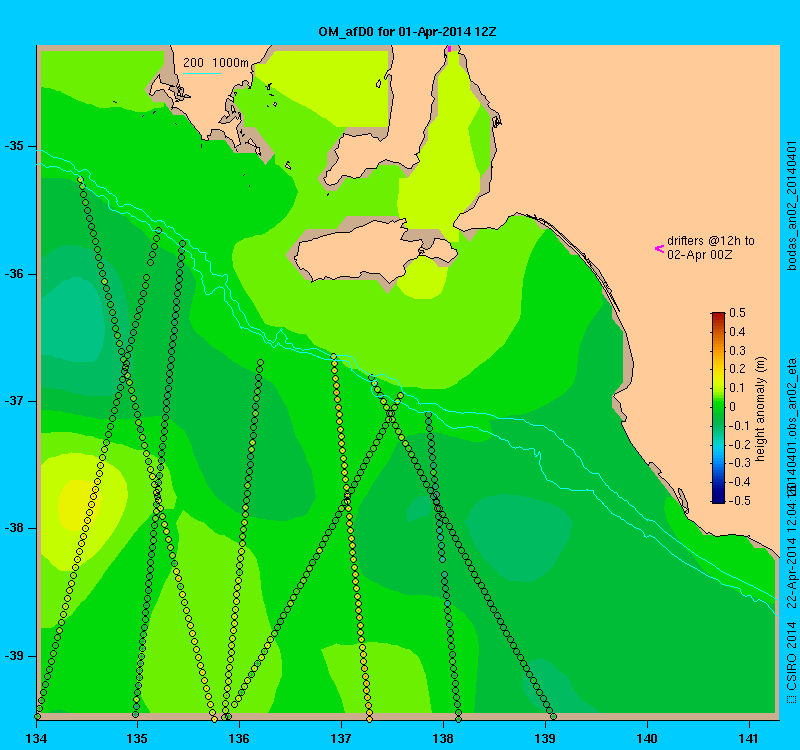Click the '-0.1' color bar label

tap(739, 426)
